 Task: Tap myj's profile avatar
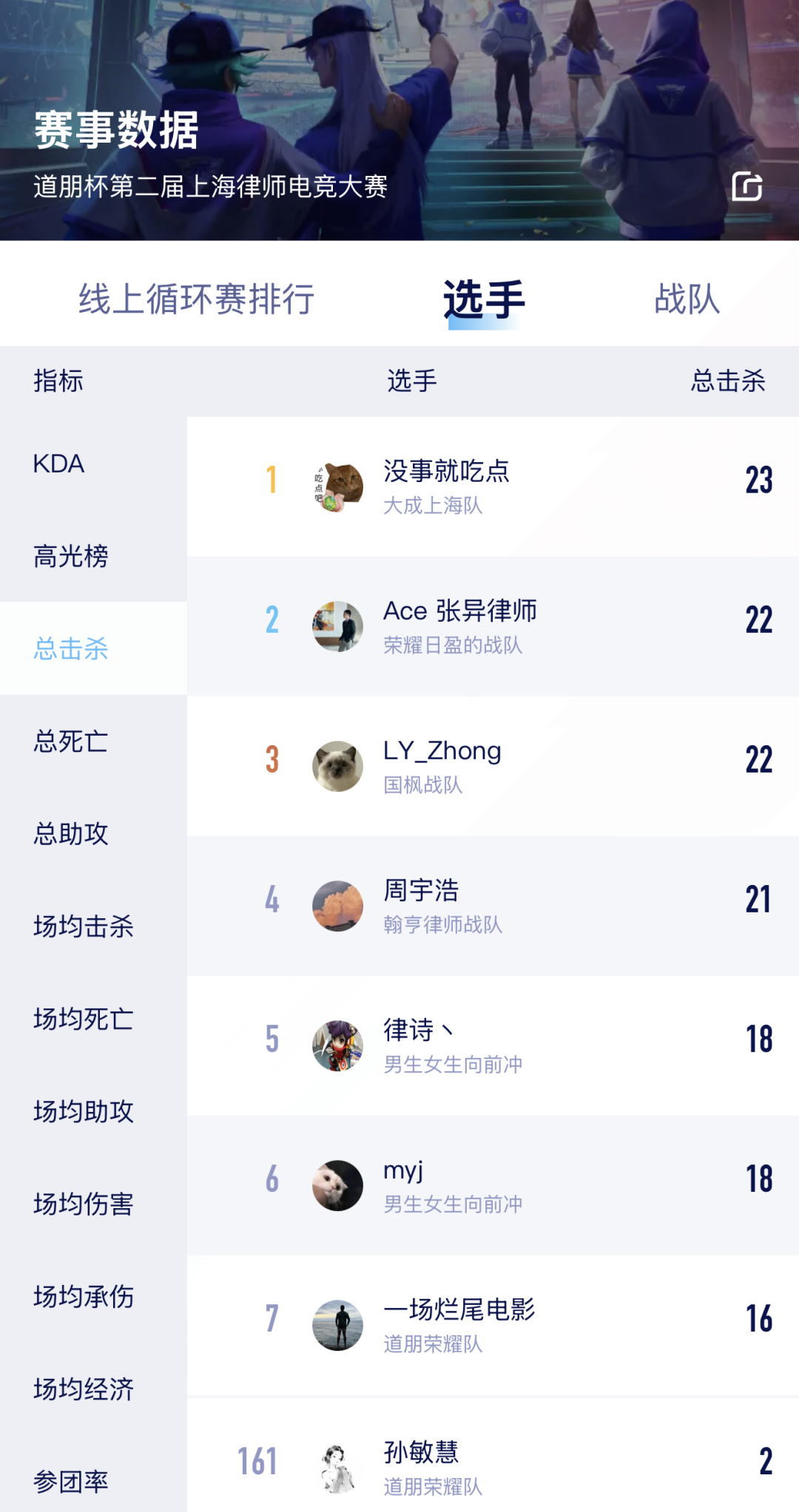tap(338, 1185)
